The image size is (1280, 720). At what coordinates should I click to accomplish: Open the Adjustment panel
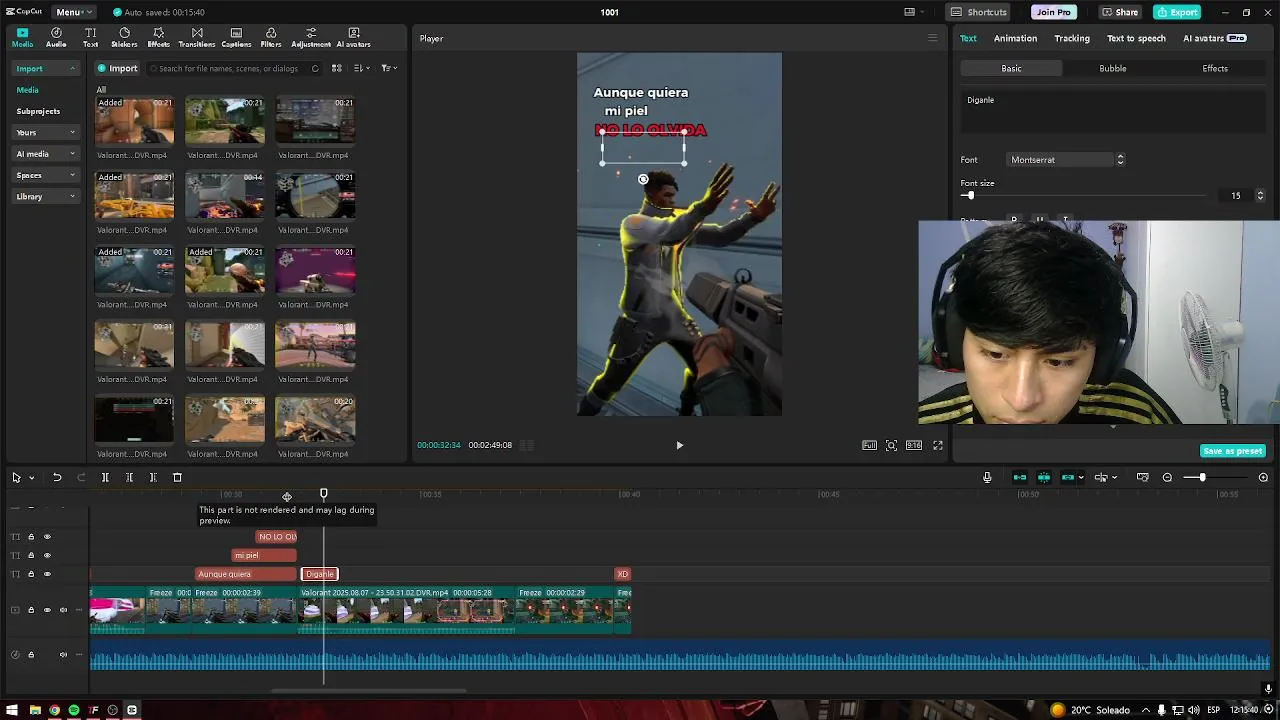point(311,38)
